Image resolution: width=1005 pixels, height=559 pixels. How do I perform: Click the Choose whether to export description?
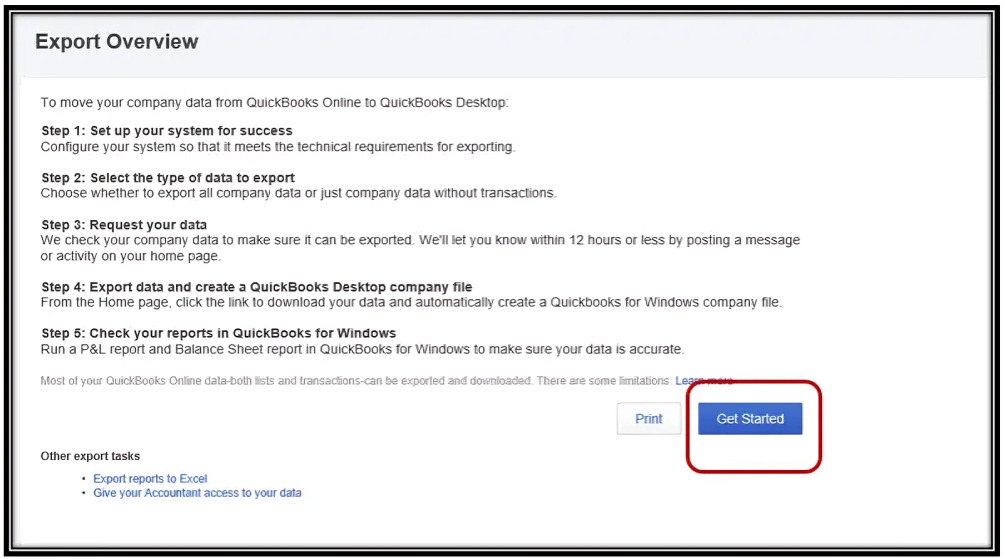(x=298, y=193)
